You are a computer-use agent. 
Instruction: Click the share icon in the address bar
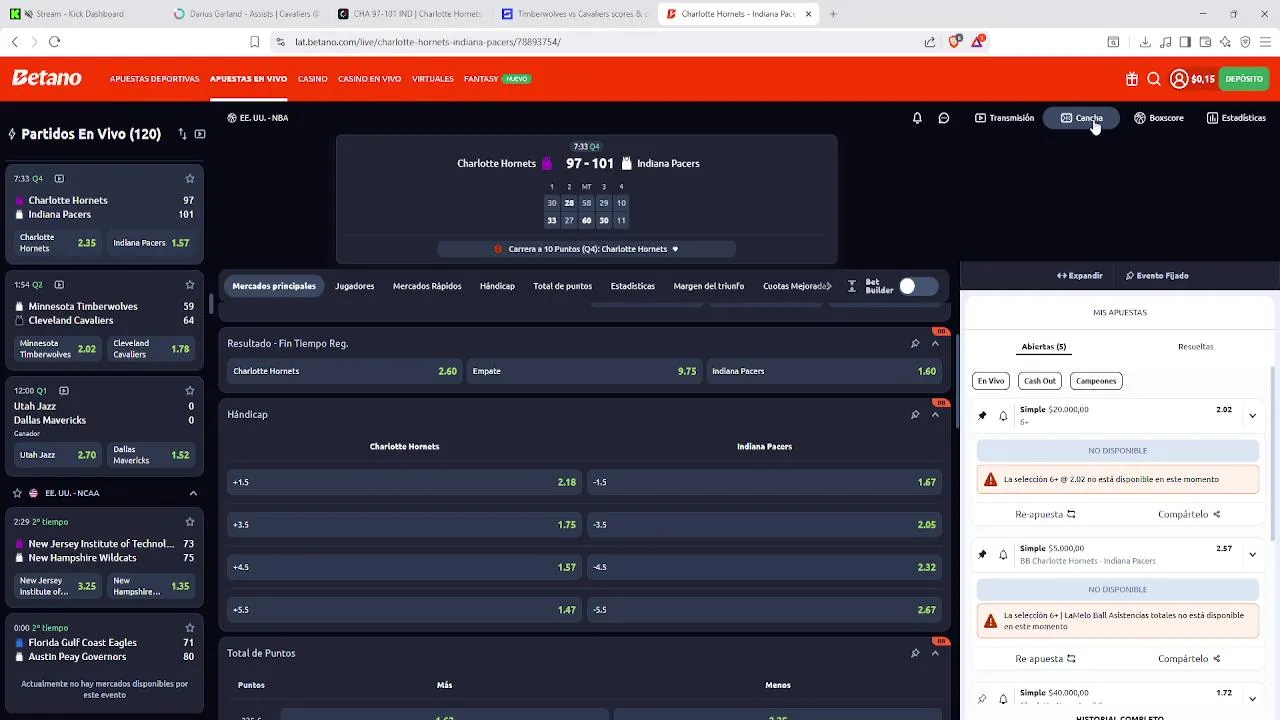click(x=930, y=42)
